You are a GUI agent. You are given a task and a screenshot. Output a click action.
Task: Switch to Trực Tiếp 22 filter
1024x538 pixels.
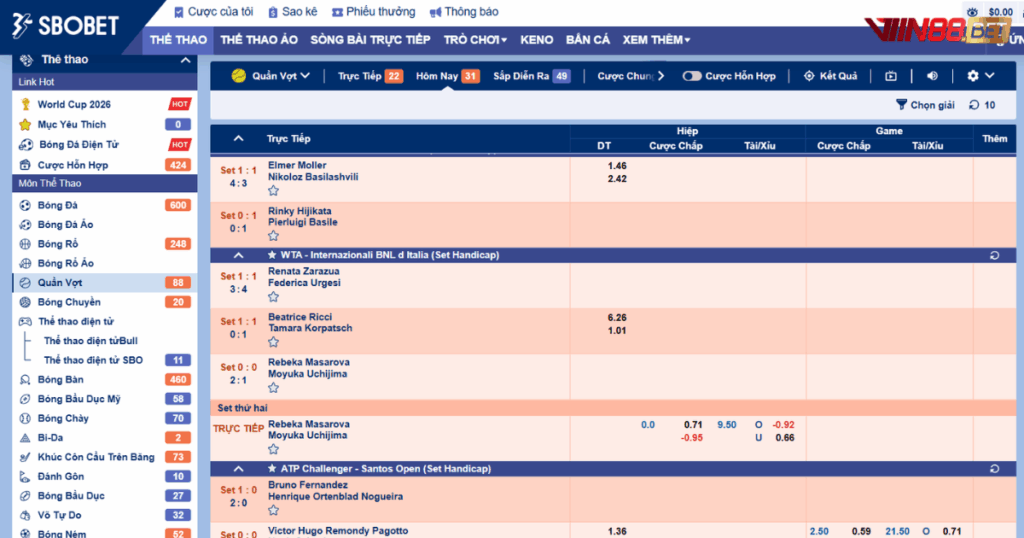point(370,76)
